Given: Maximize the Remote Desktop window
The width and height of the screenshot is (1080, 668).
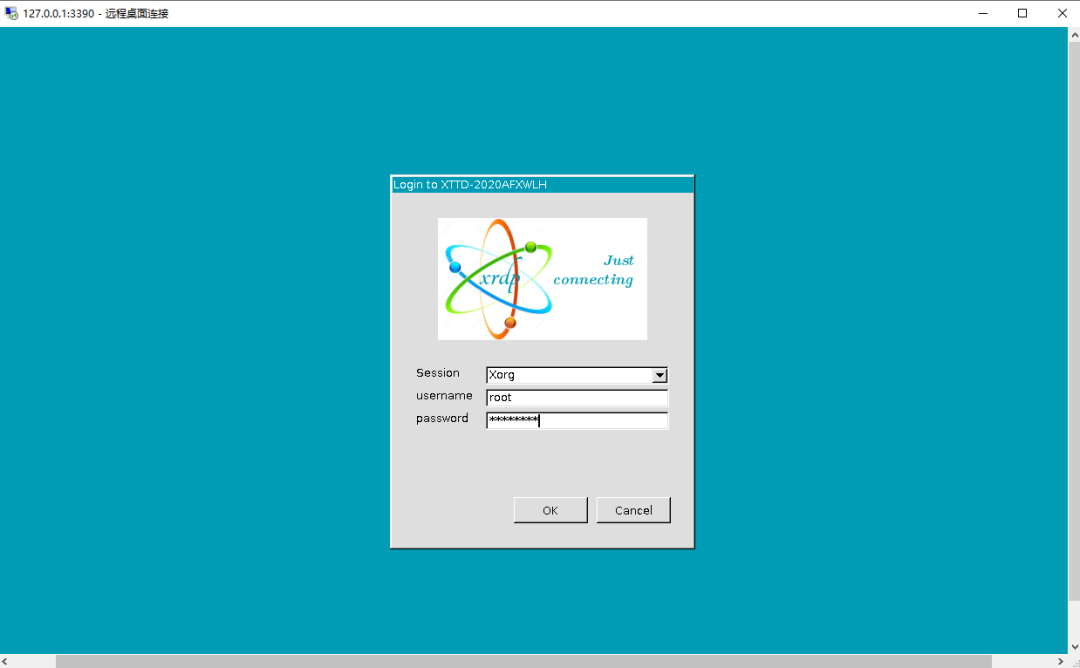Looking at the screenshot, I should [x=1022, y=13].
